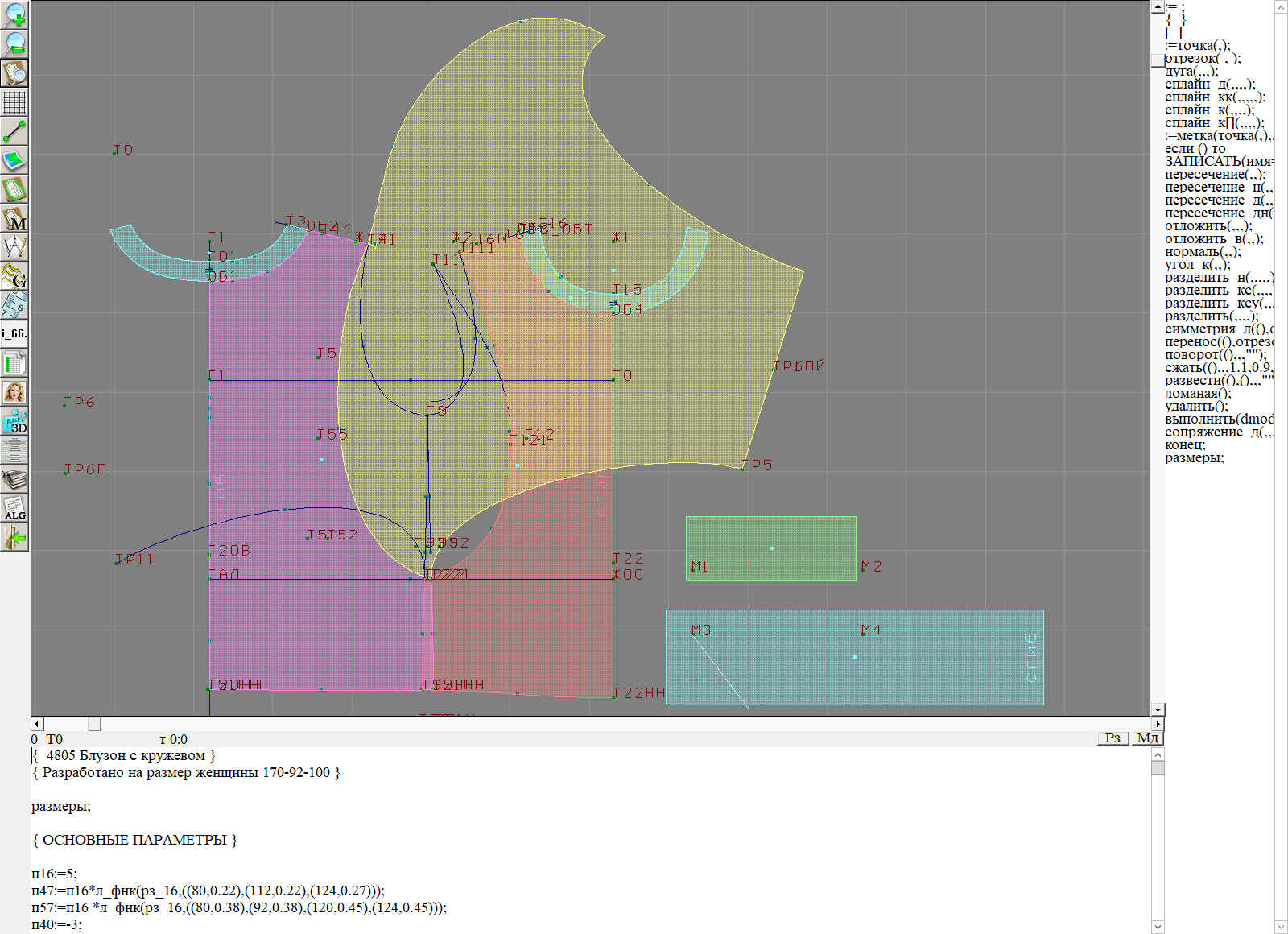
Task: Toggle the grid display icon
Action: click(x=14, y=102)
